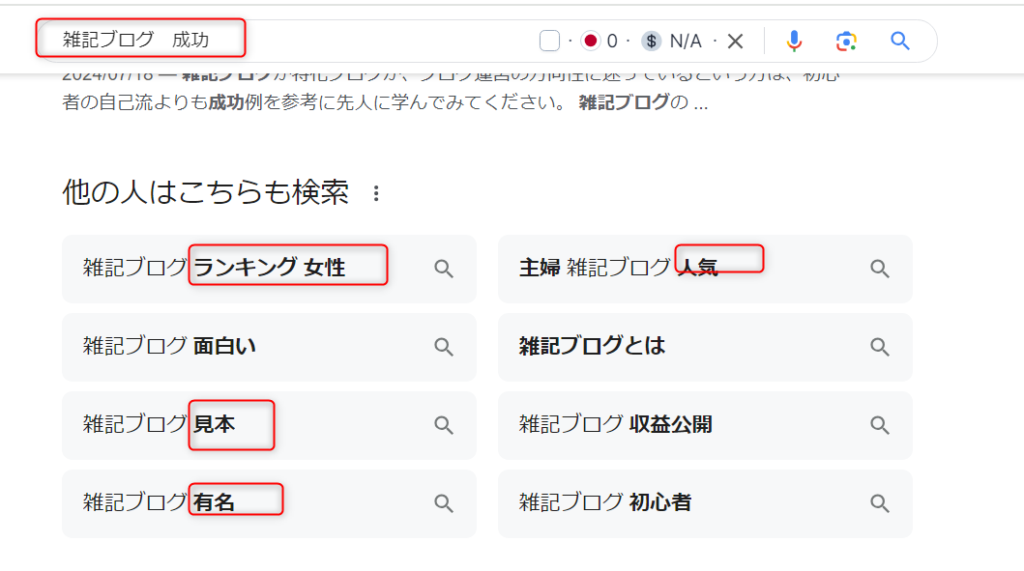Screen dimensions: 1024x571
Task: Clear the search query with X icon
Action: [735, 41]
